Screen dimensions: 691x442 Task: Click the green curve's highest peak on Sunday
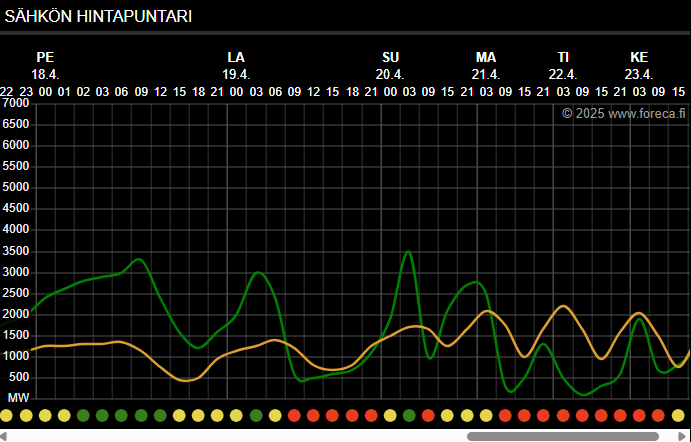click(408, 251)
